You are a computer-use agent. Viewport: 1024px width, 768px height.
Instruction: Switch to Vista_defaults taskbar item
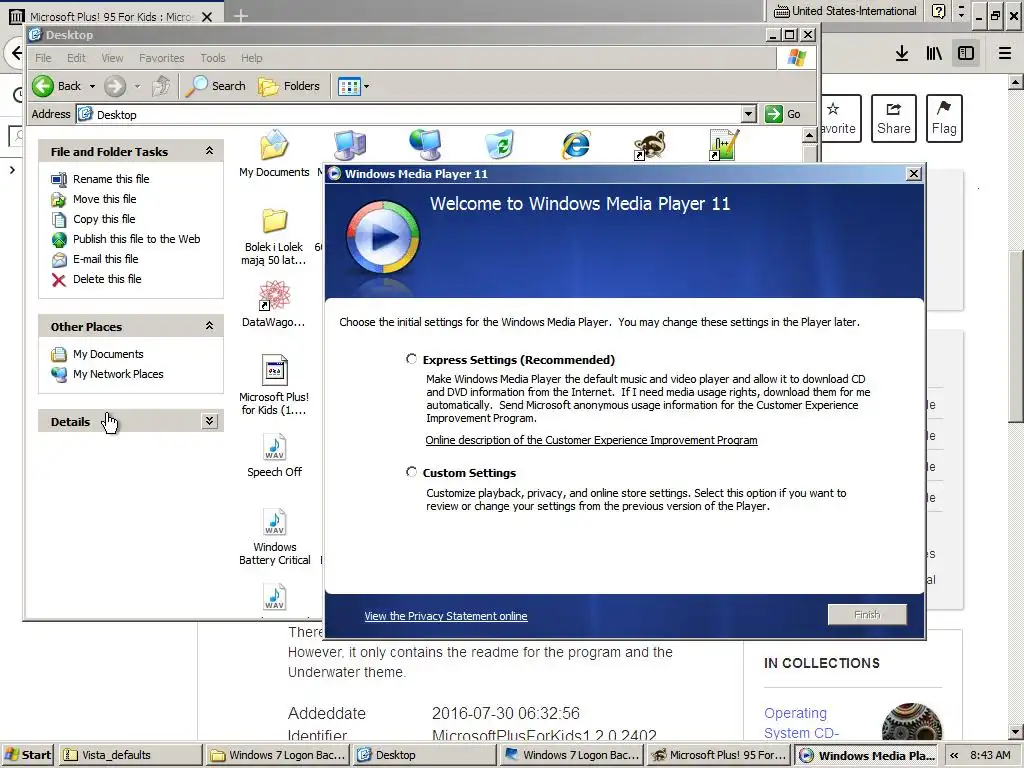[130, 755]
